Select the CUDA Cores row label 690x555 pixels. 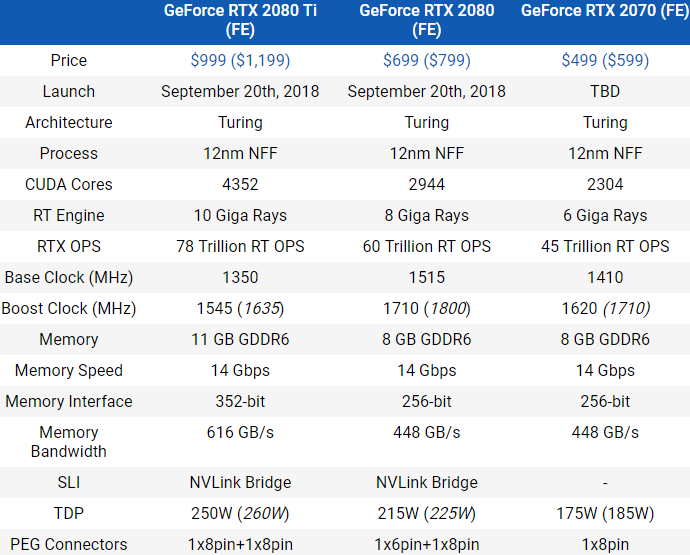click(69, 184)
